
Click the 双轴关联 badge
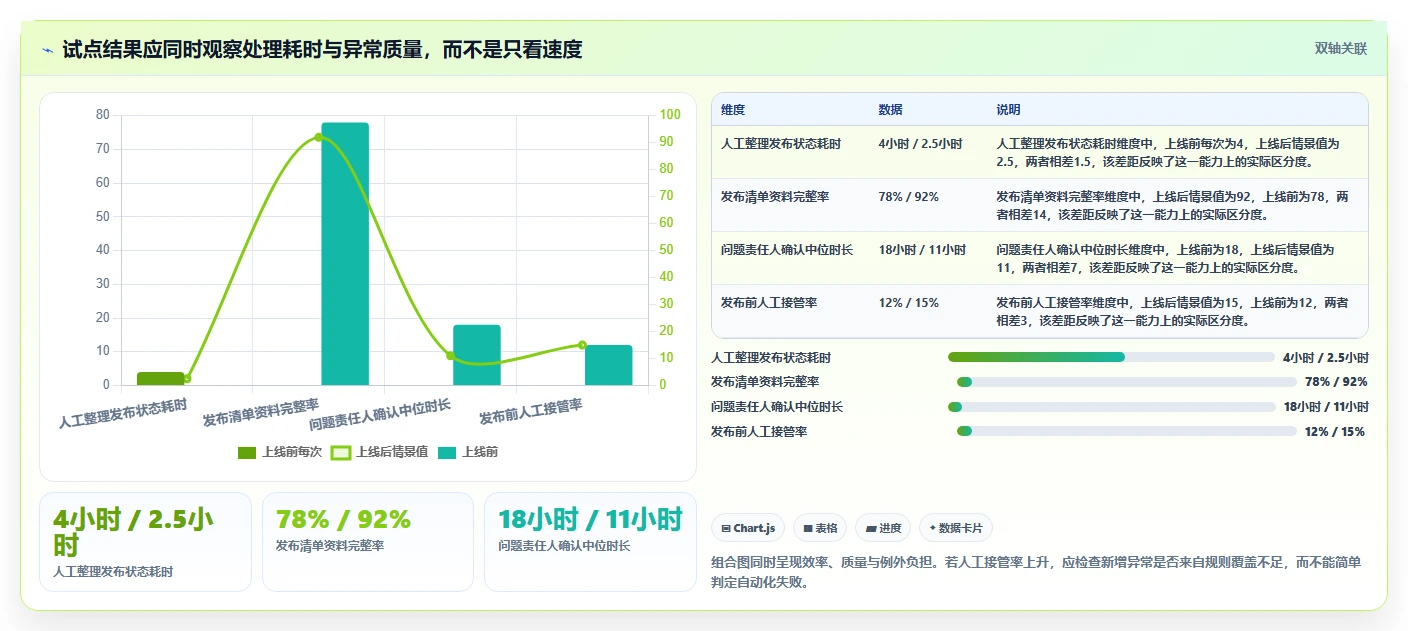pyautogui.click(x=1340, y=48)
